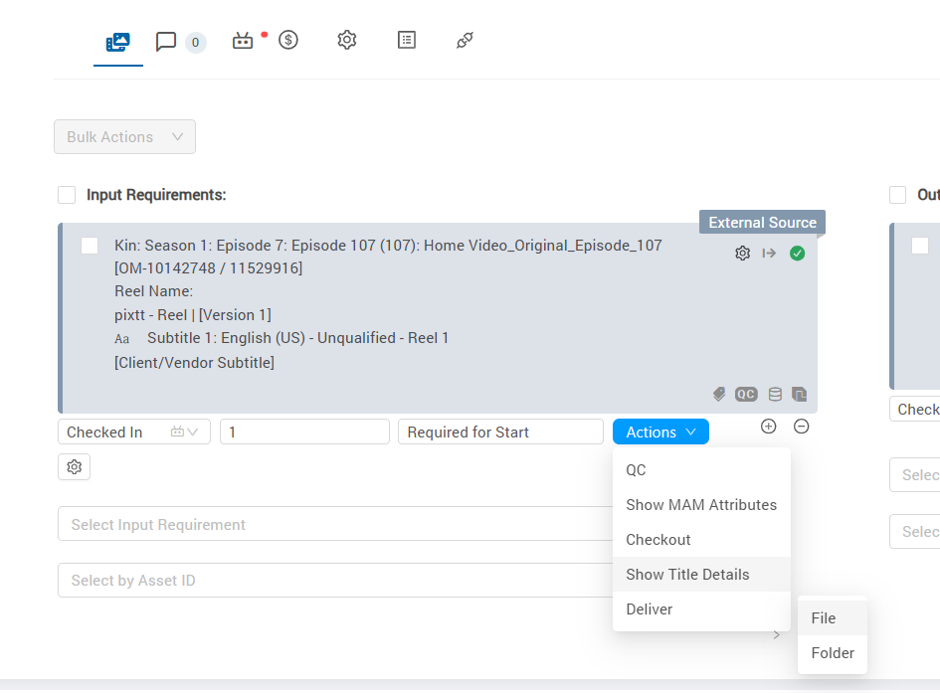940x693 pixels.
Task: Choose Deliver from the Actions menu
Action: coord(701,609)
